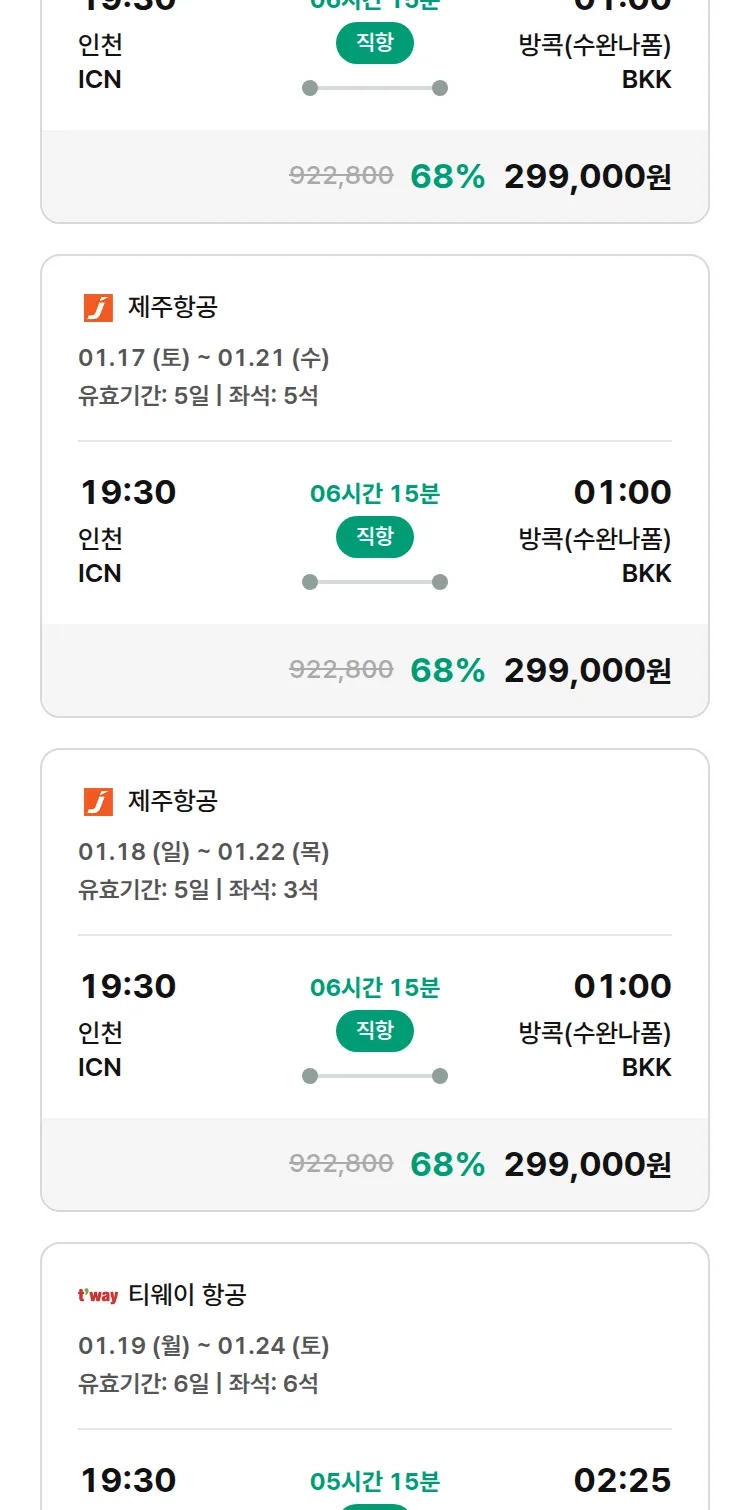The width and height of the screenshot is (750, 1510).
Task: Open the 제주항공 flight for 01.18 (일)
Action: tap(173, 802)
